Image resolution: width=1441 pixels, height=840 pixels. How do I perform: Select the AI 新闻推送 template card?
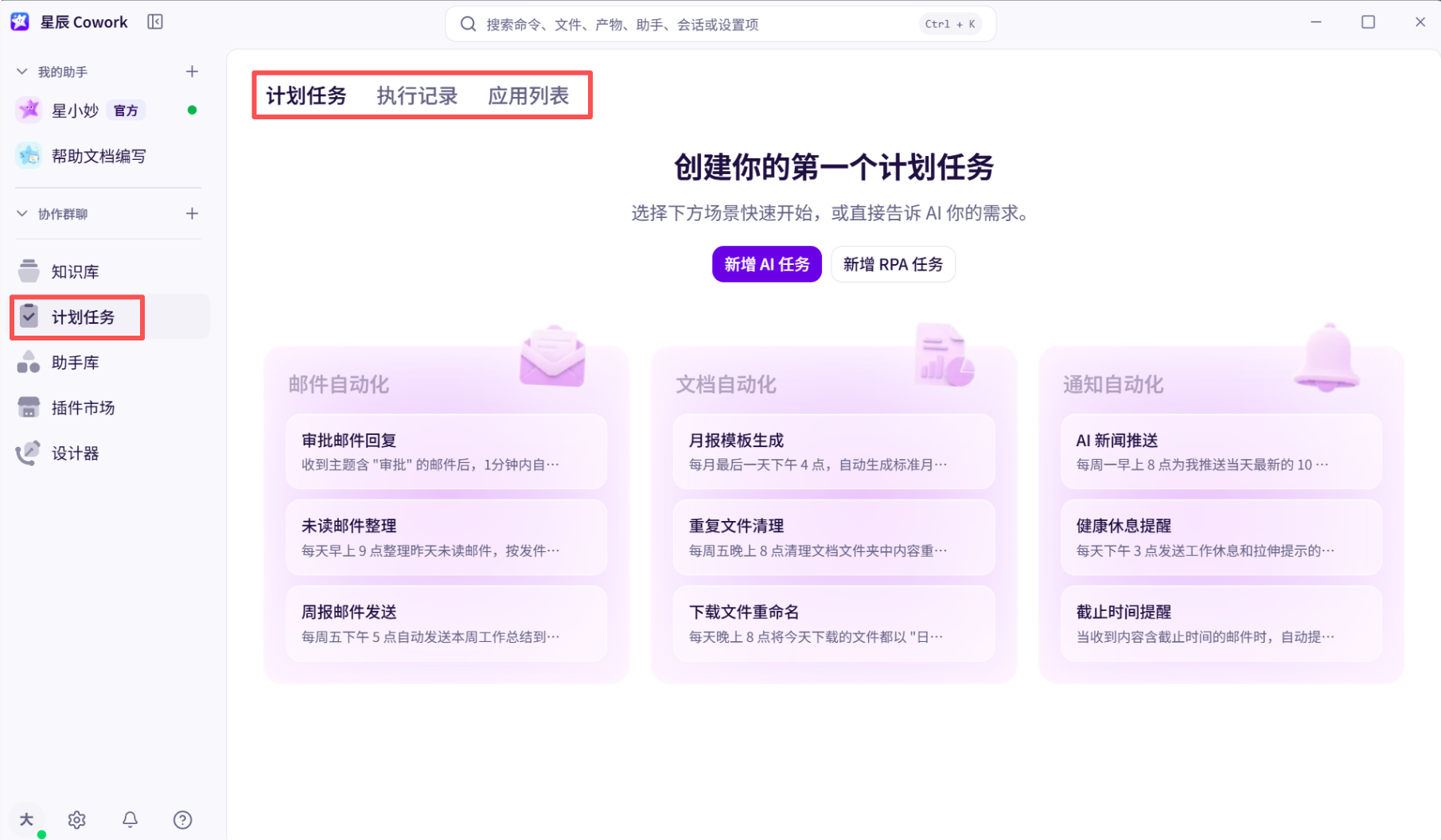tap(1221, 452)
